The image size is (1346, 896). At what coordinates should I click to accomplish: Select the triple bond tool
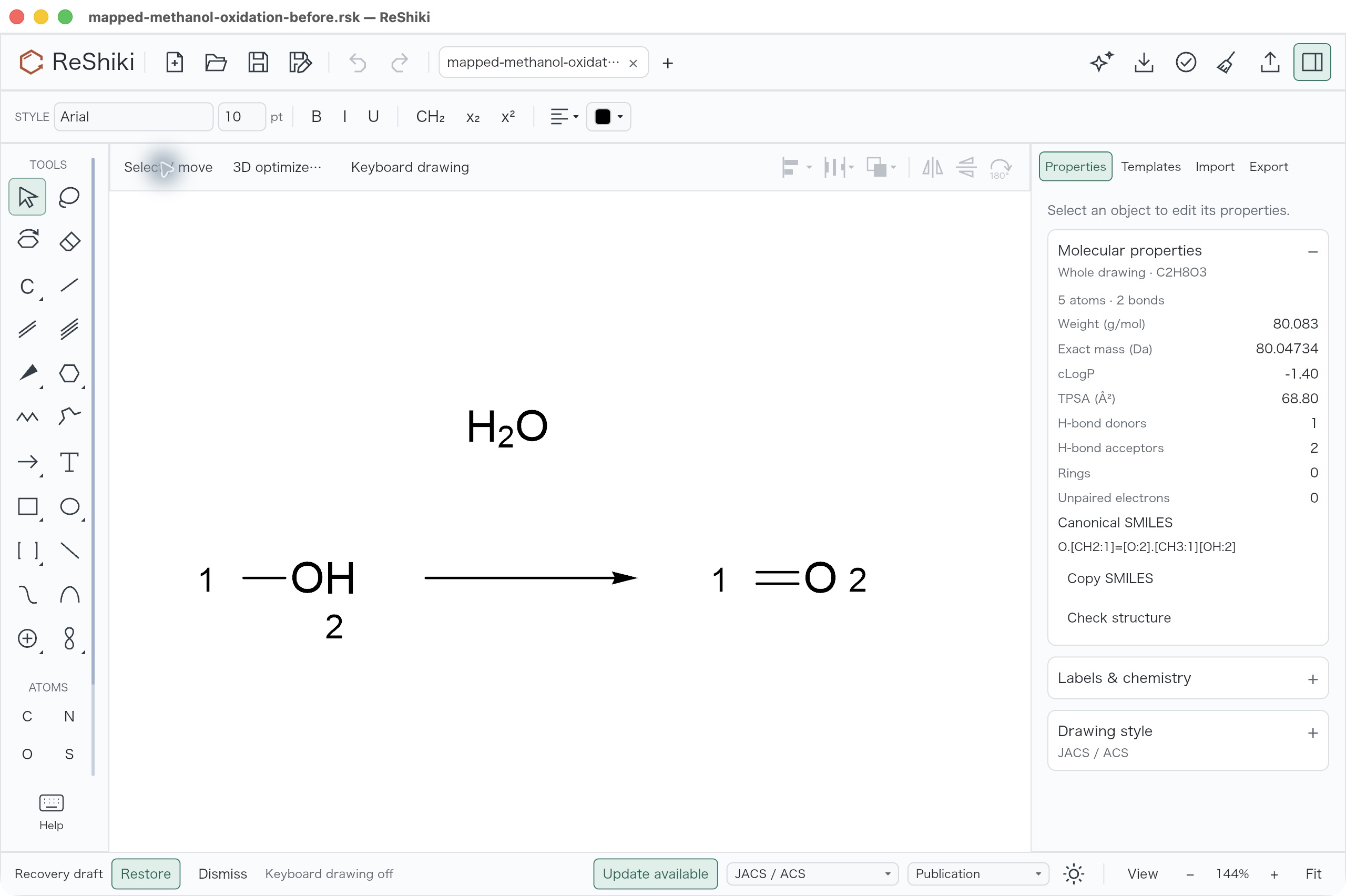(x=69, y=329)
